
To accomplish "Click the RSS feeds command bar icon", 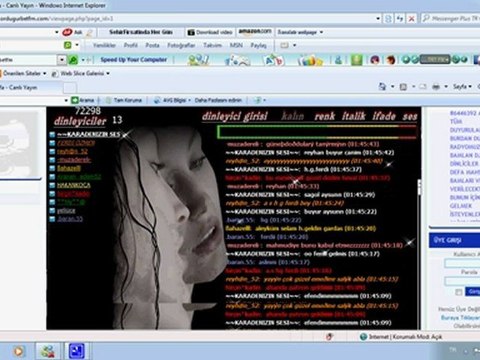I will tap(403, 87).
